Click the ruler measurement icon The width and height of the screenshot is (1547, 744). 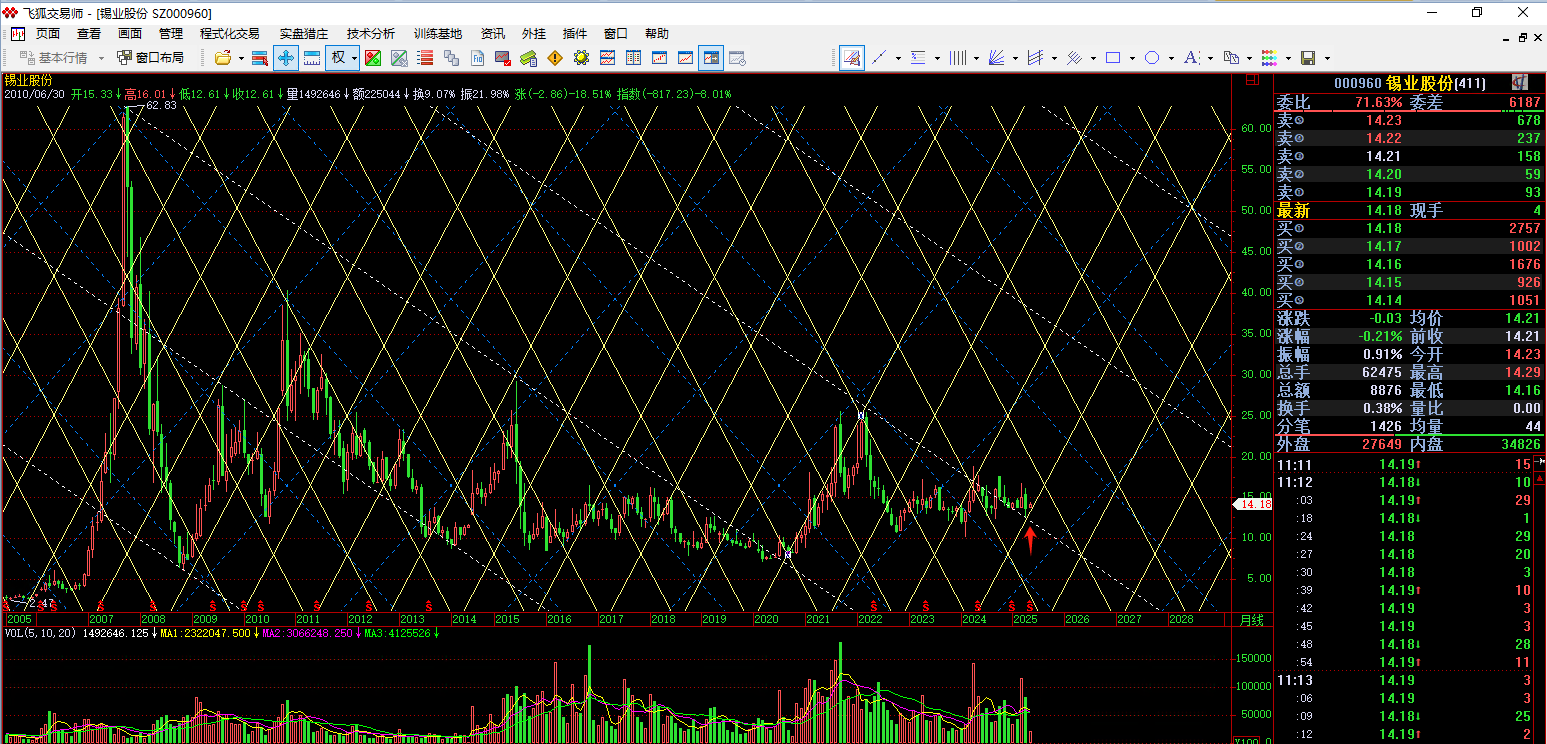click(x=312, y=58)
